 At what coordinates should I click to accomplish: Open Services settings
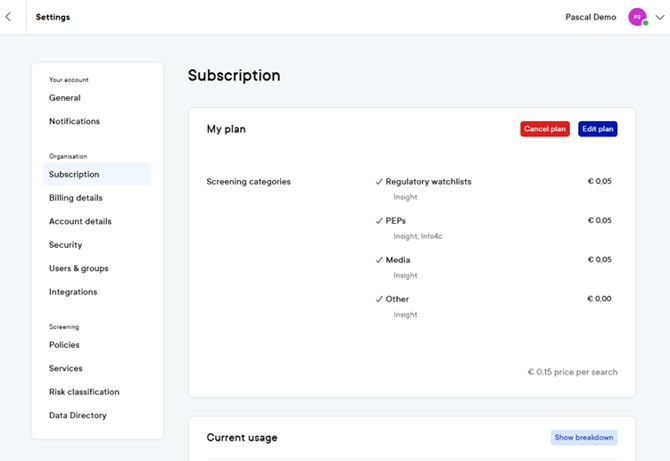point(66,369)
